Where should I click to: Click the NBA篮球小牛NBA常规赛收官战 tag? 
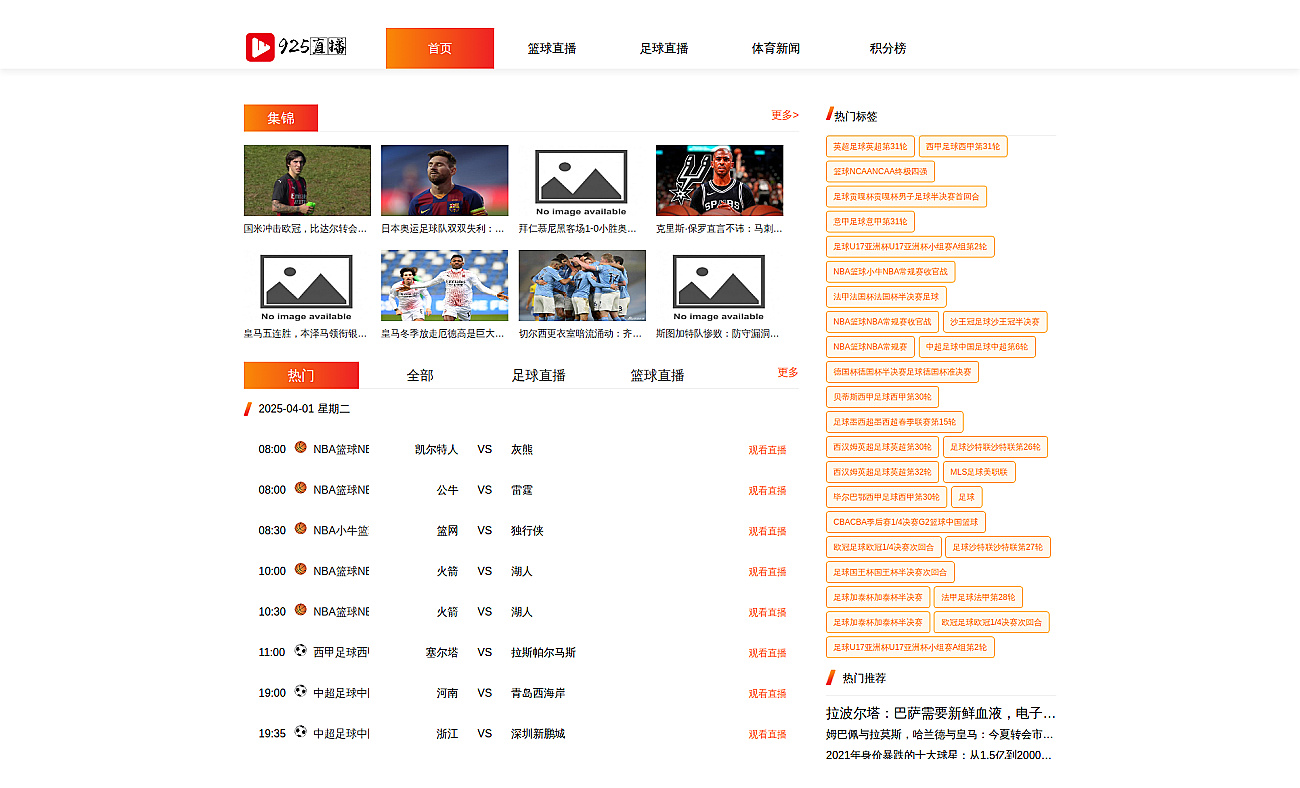891,272
